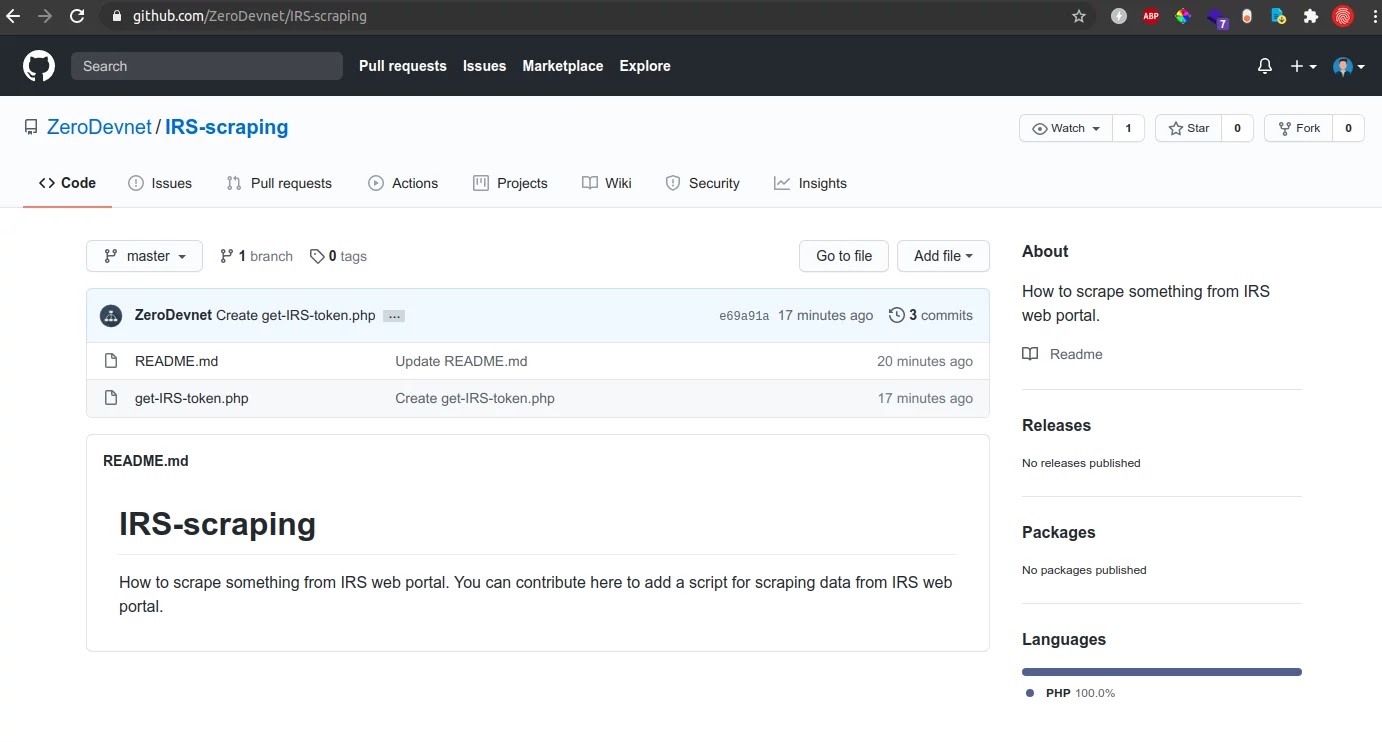Click the tags icon
Viewport: 1382px width, 742px height.
tap(317, 256)
